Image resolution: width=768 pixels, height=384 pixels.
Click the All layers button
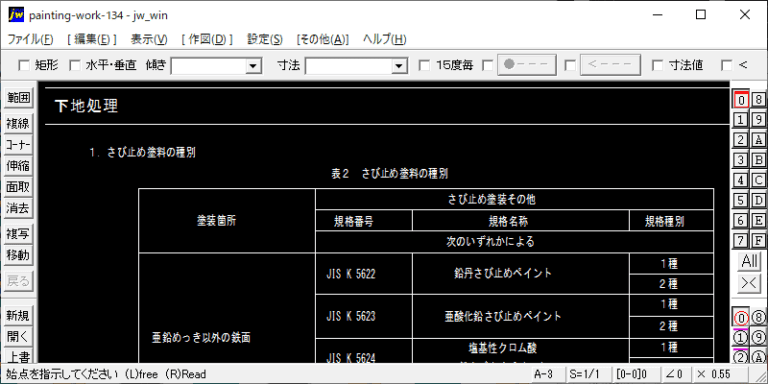[749, 262]
